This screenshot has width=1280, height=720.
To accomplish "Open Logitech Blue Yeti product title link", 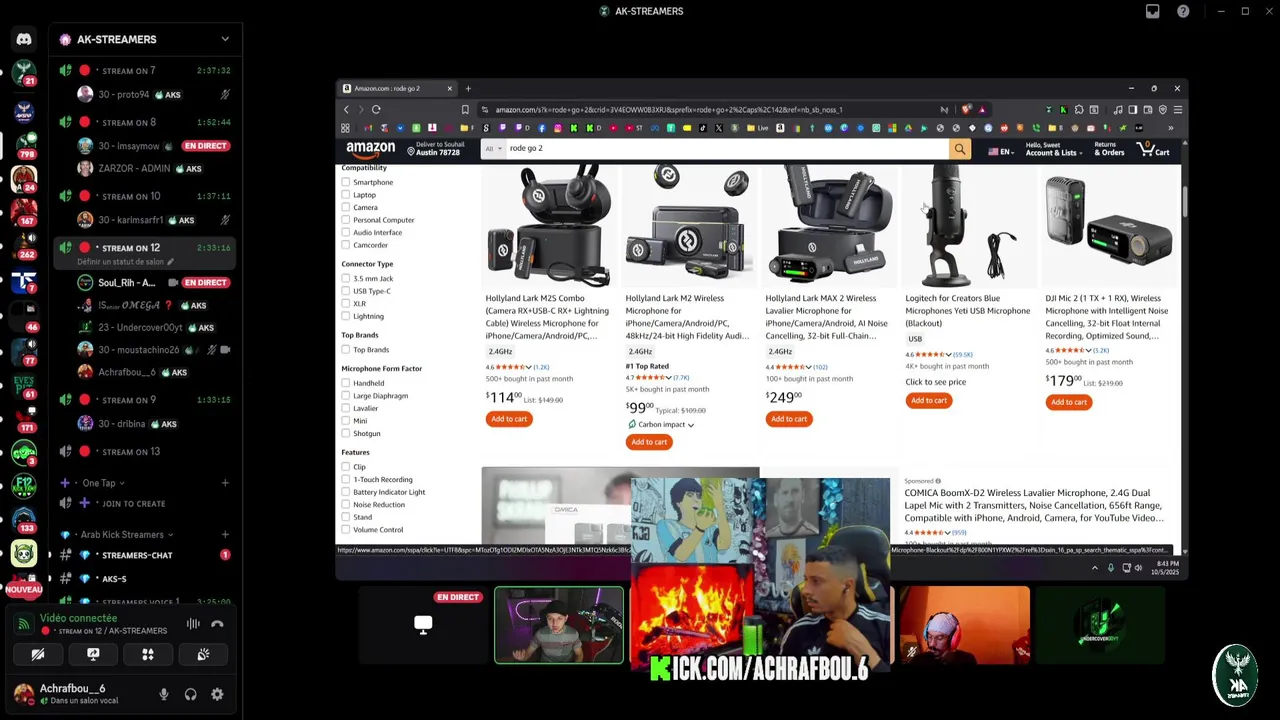I will click(x=967, y=310).
